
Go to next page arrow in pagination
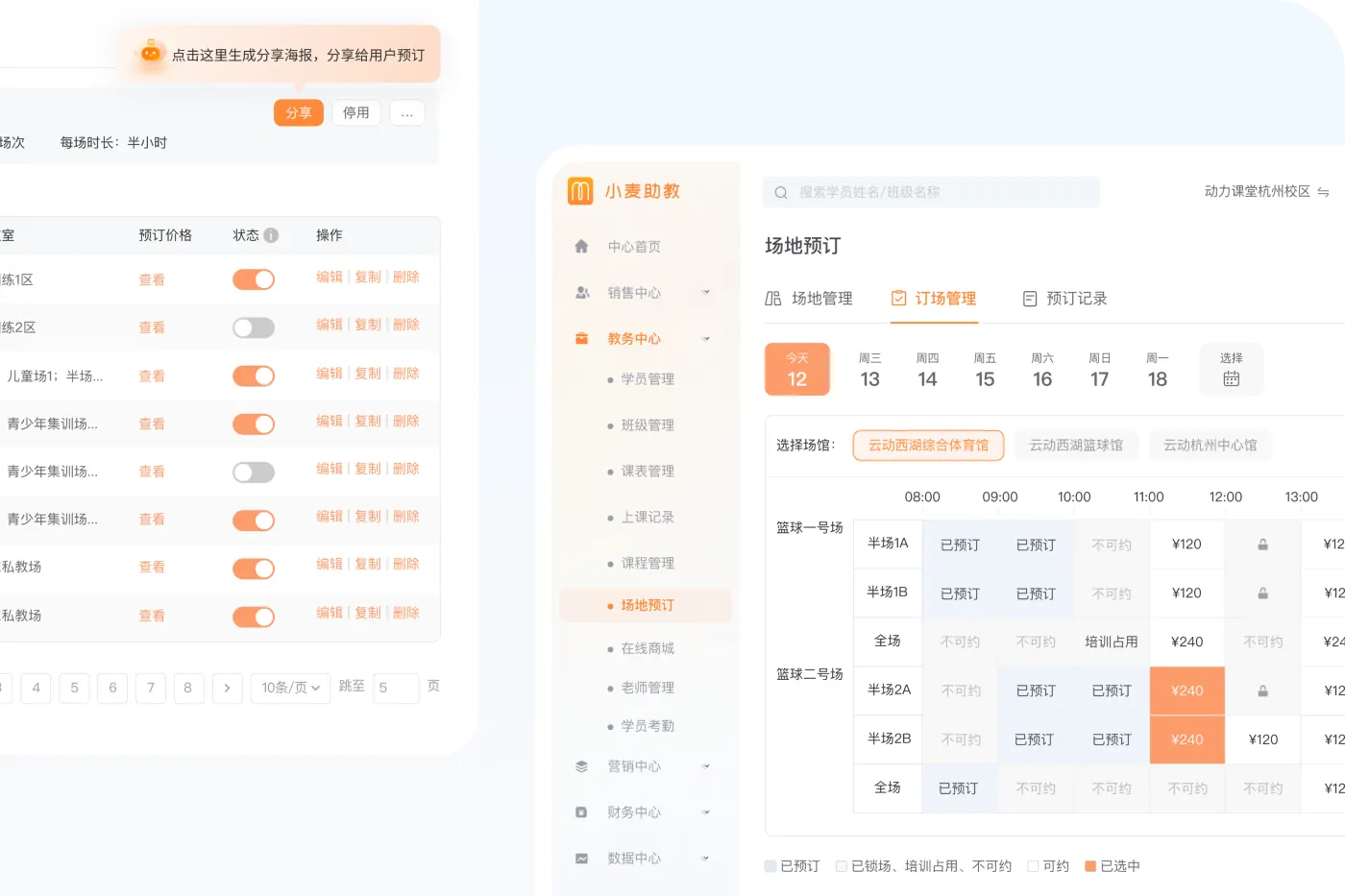click(227, 688)
